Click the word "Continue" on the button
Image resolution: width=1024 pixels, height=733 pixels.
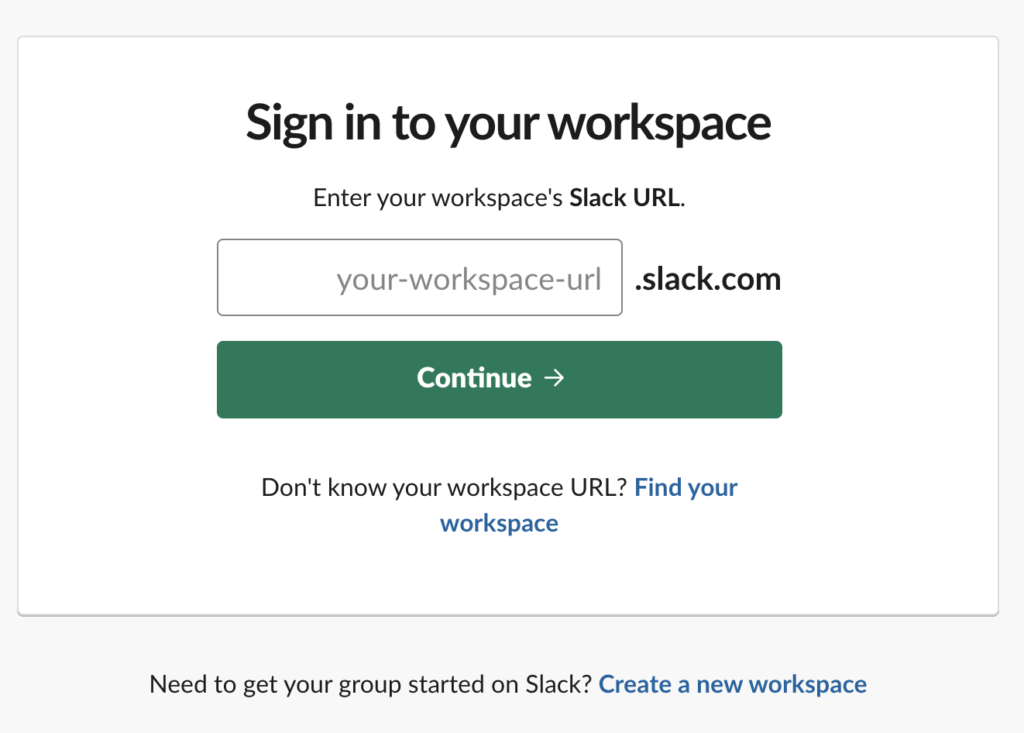474,378
